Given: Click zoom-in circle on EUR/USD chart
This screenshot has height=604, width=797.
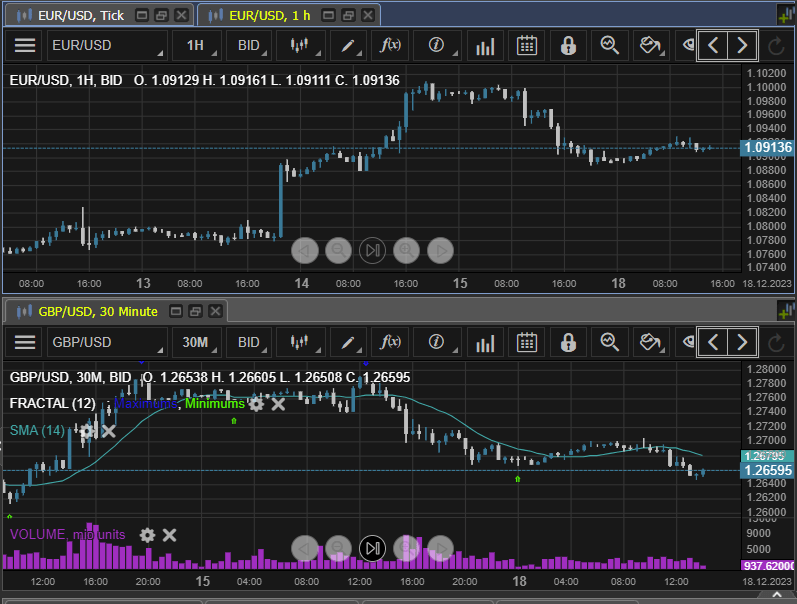Looking at the screenshot, I should 406,251.
